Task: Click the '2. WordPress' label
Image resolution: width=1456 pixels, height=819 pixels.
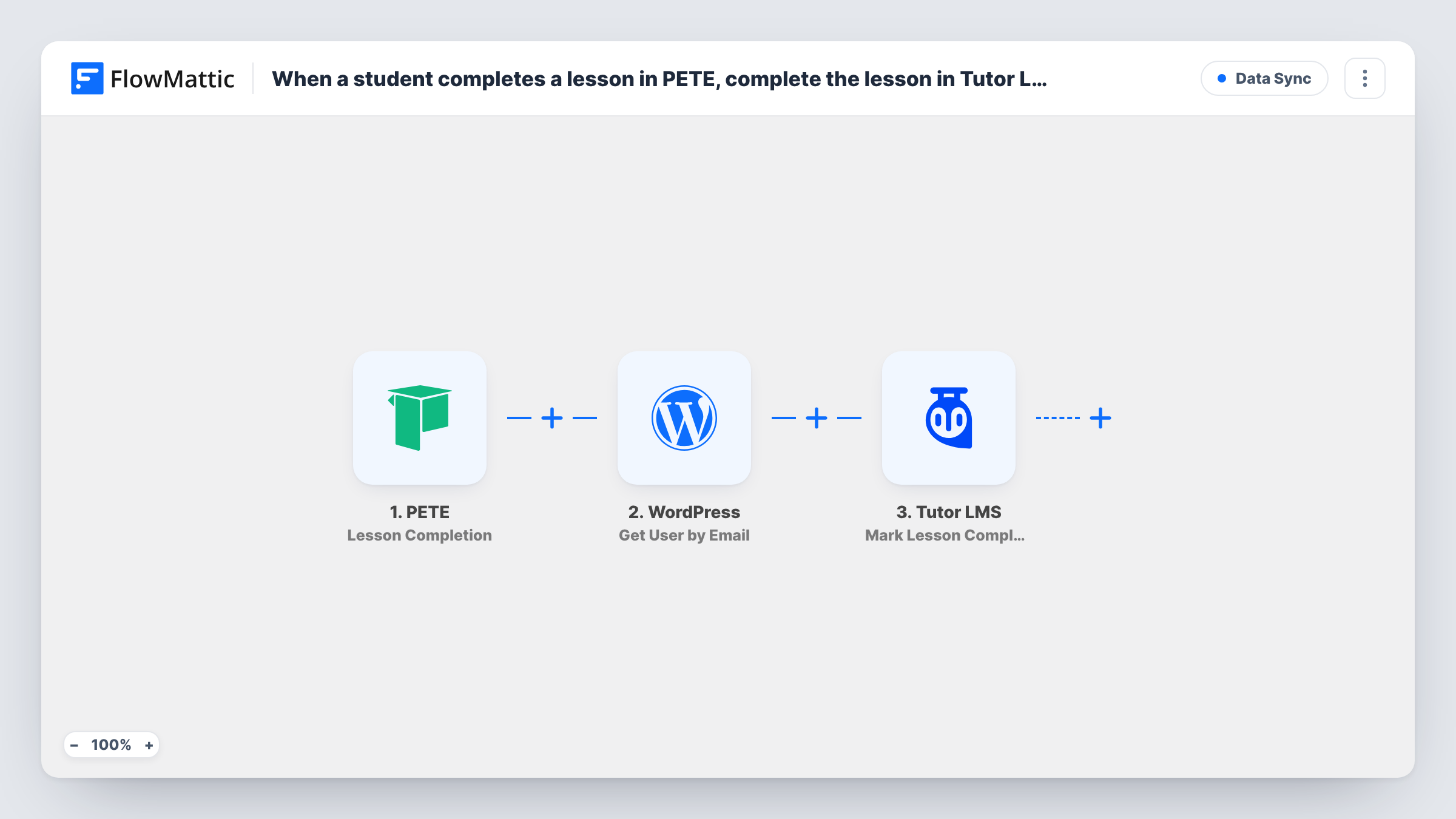Action: (684, 512)
